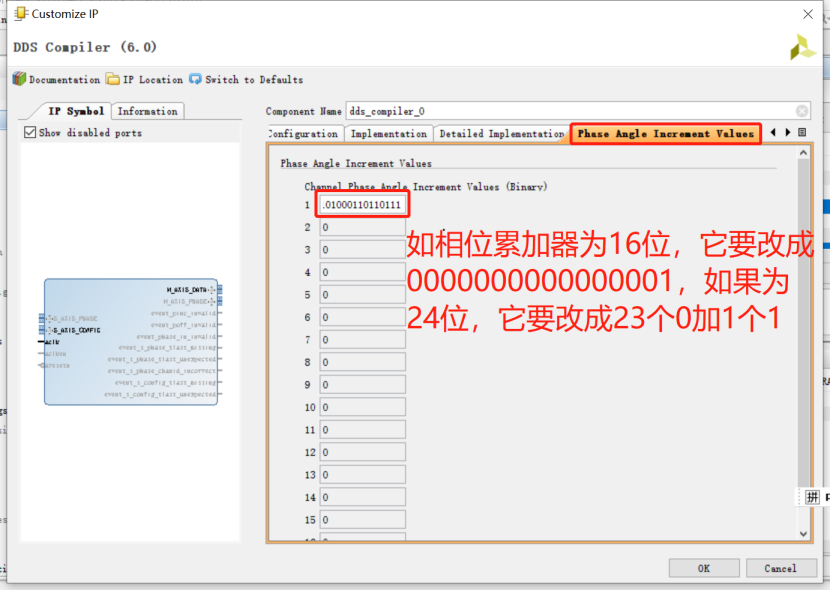Click the IME input method indicator

[813, 497]
